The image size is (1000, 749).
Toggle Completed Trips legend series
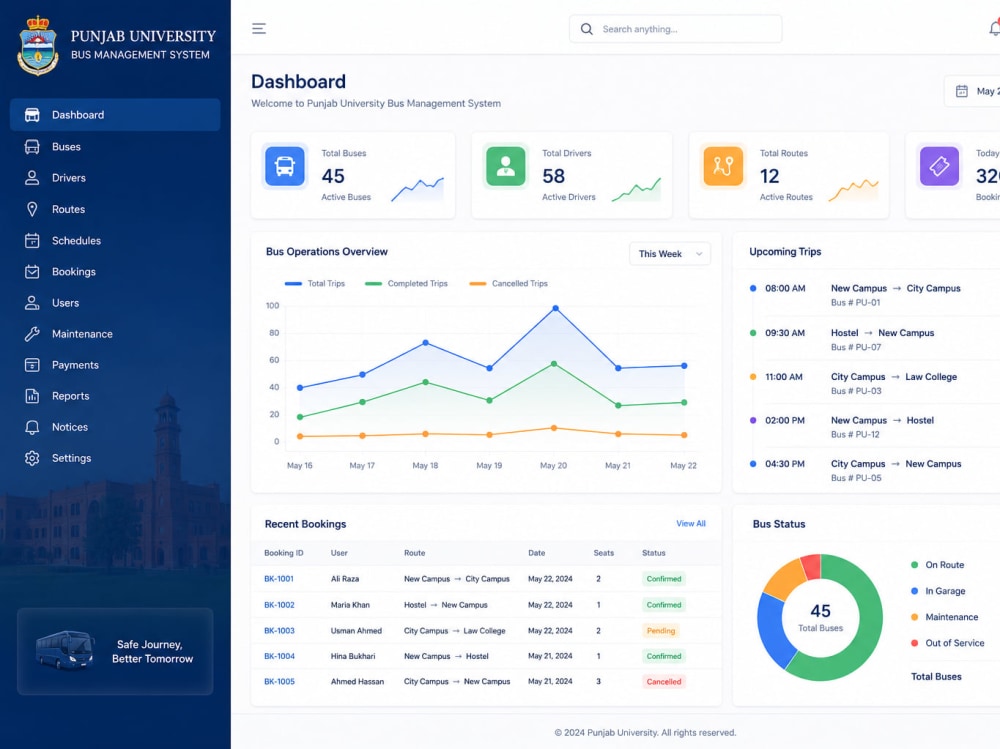(406, 284)
